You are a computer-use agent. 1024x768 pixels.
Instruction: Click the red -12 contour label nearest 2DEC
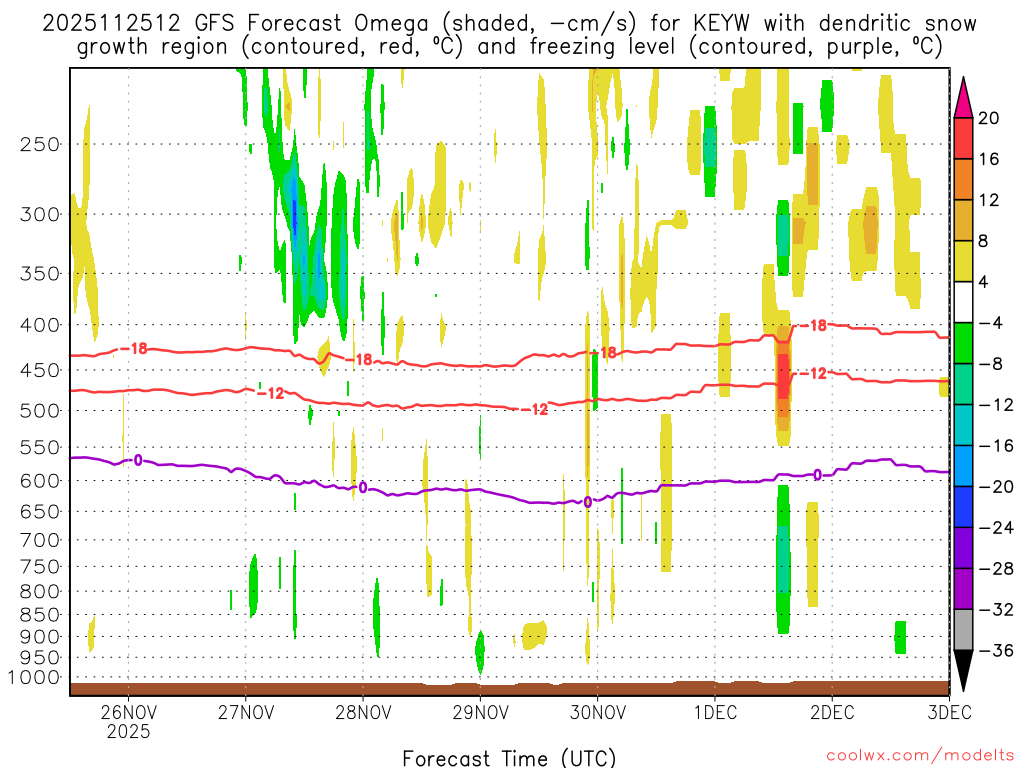[814, 374]
